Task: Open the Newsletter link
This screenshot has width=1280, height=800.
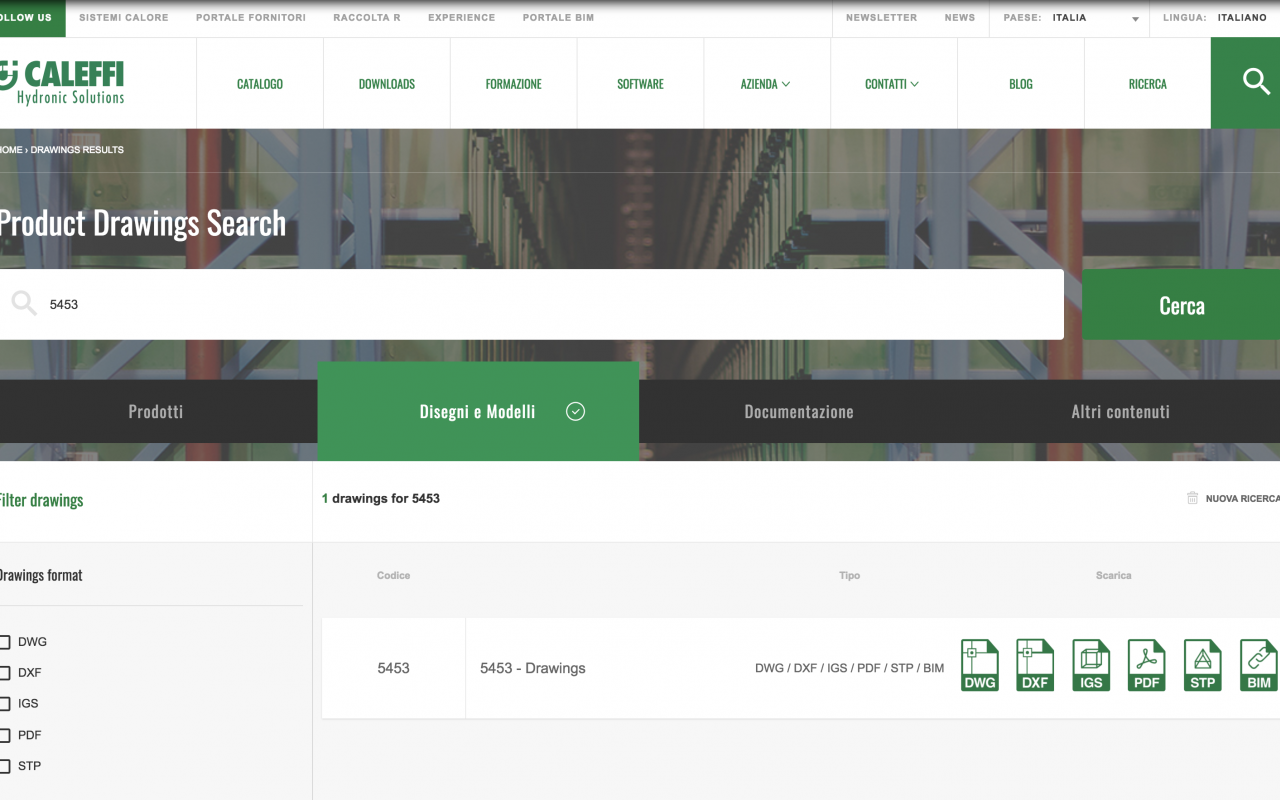Action: click(881, 18)
